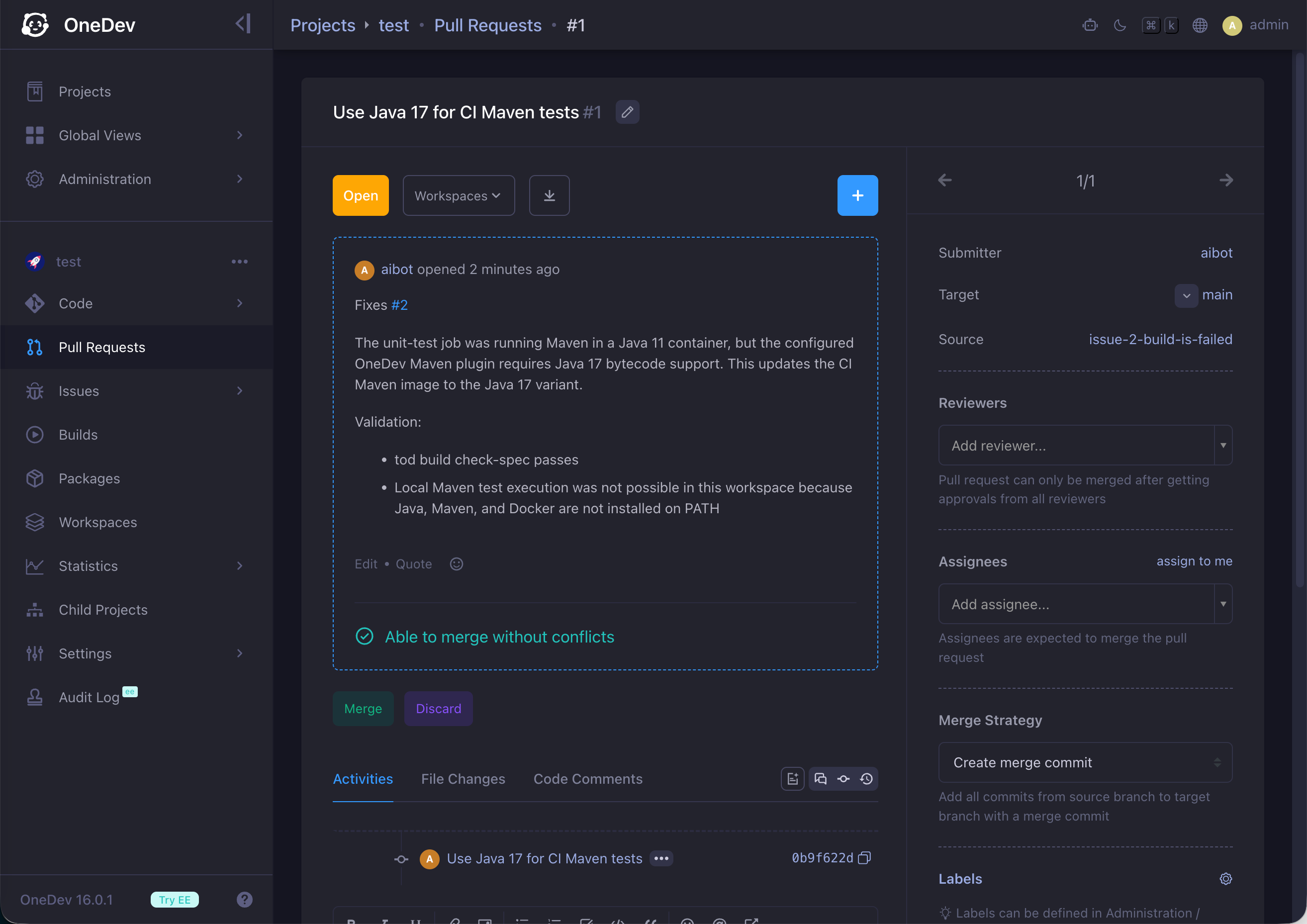This screenshot has width=1307, height=924.
Task: Toggle showing comments in activities
Action: 820,779
